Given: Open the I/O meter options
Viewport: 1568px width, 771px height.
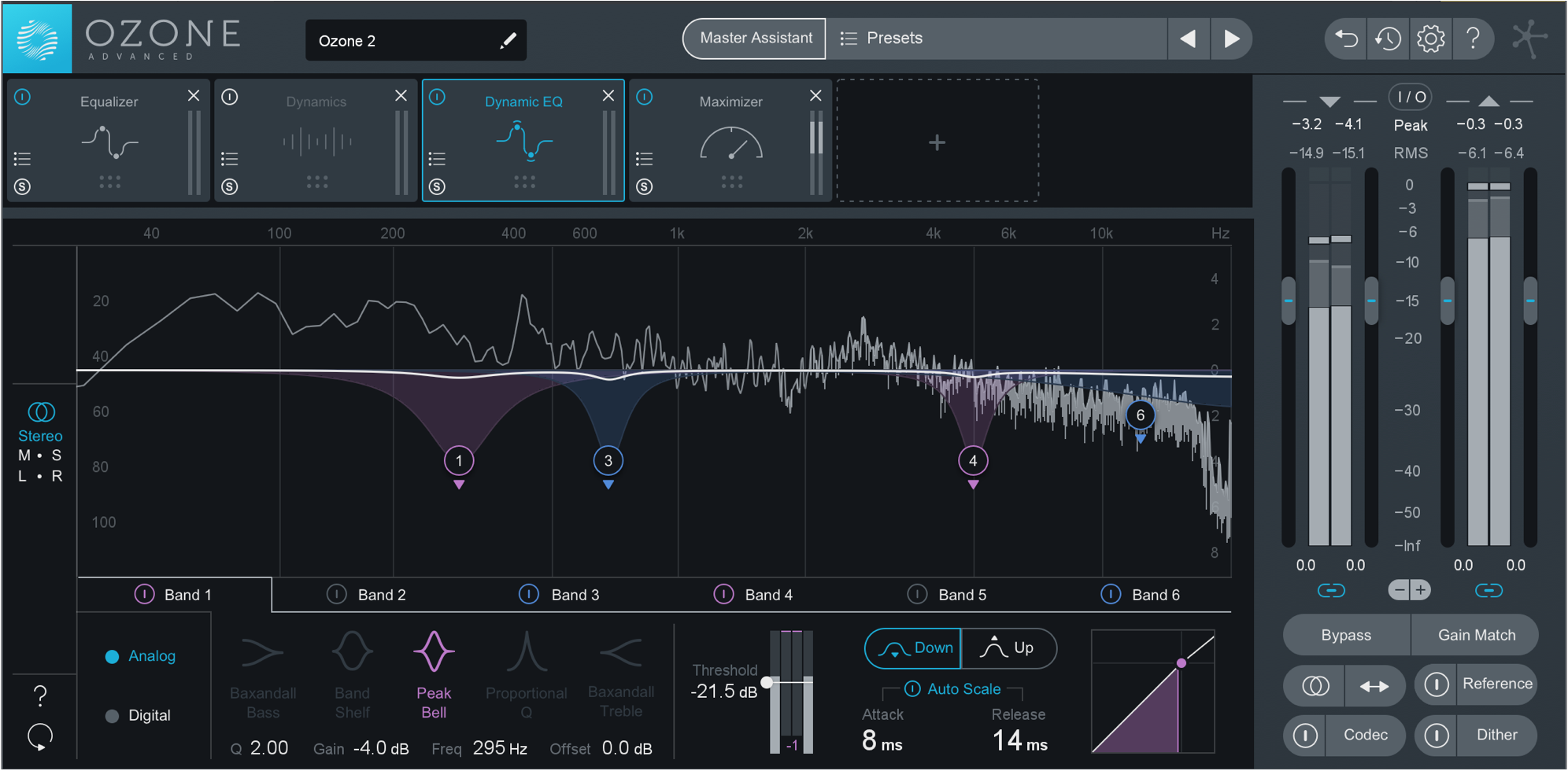Looking at the screenshot, I should [1410, 97].
